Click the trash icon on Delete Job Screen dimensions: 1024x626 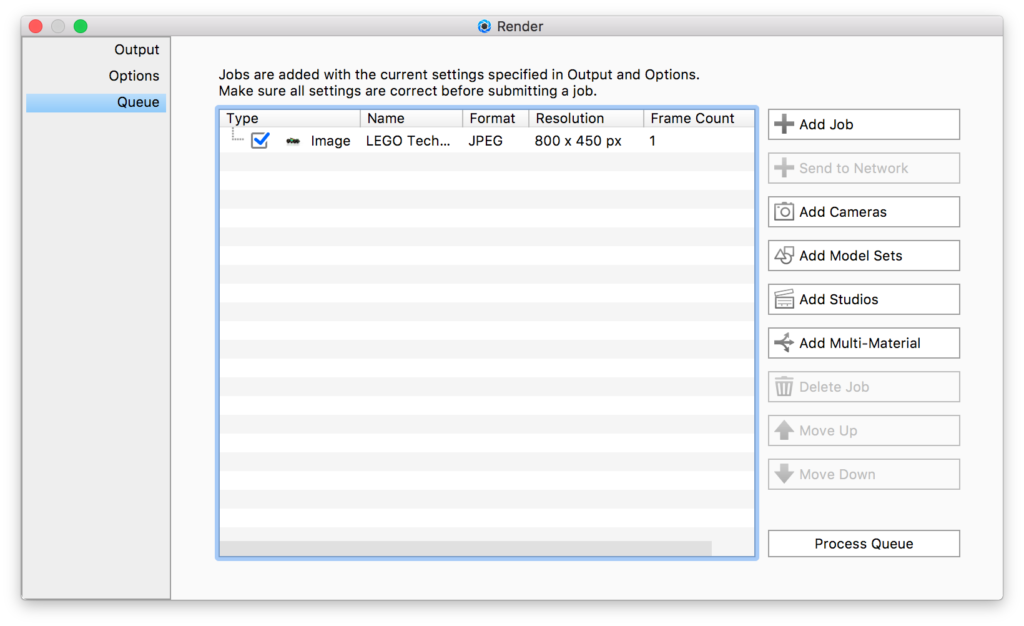[x=785, y=387]
